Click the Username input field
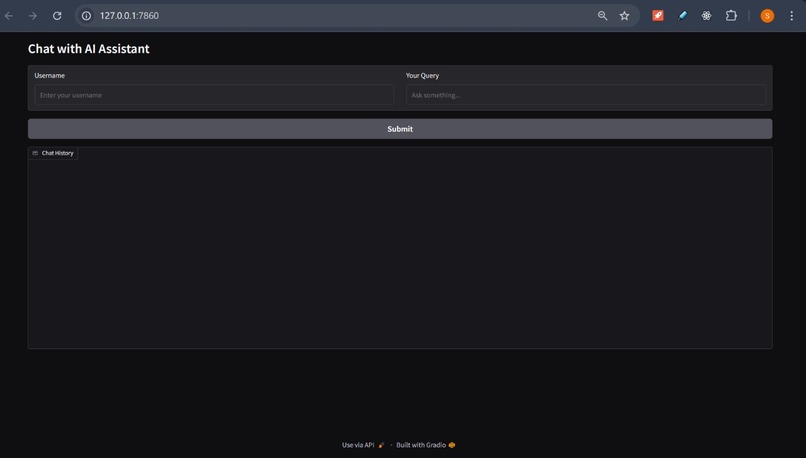Image resolution: width=806 pixels, height=458 pixels. [x=214, y=95]
